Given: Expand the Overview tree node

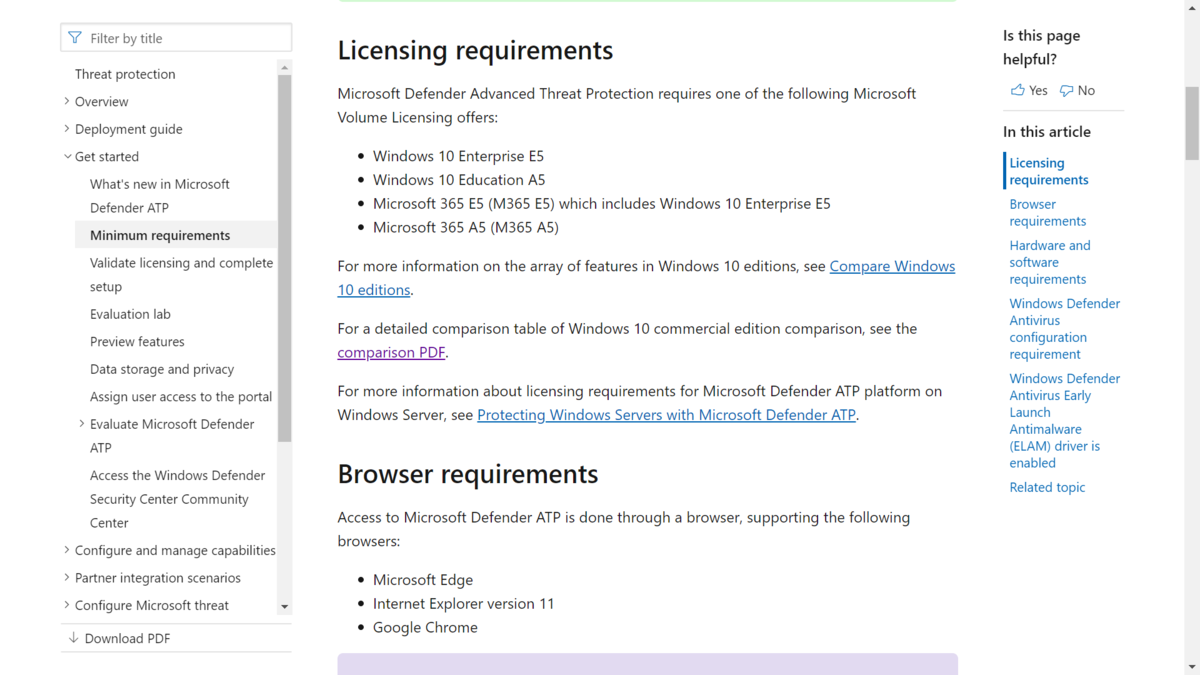Looking at the screenshot, I should click(x=67, y=101).
